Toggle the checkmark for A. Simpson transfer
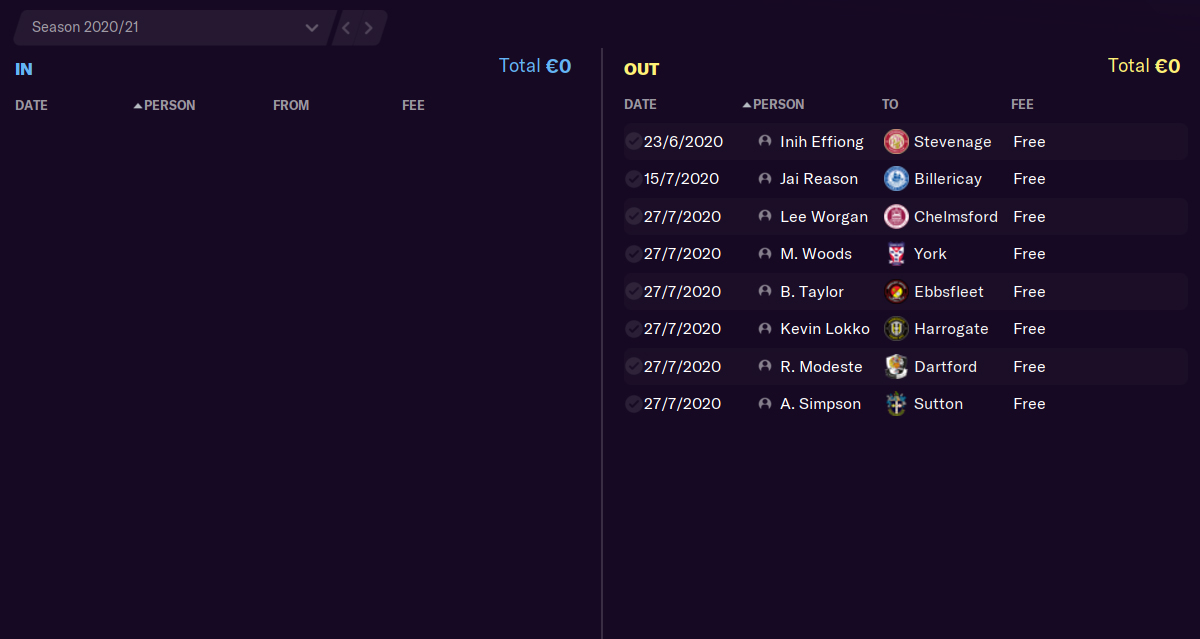The width and height of the screenshot is (1200, 639). 633,404
